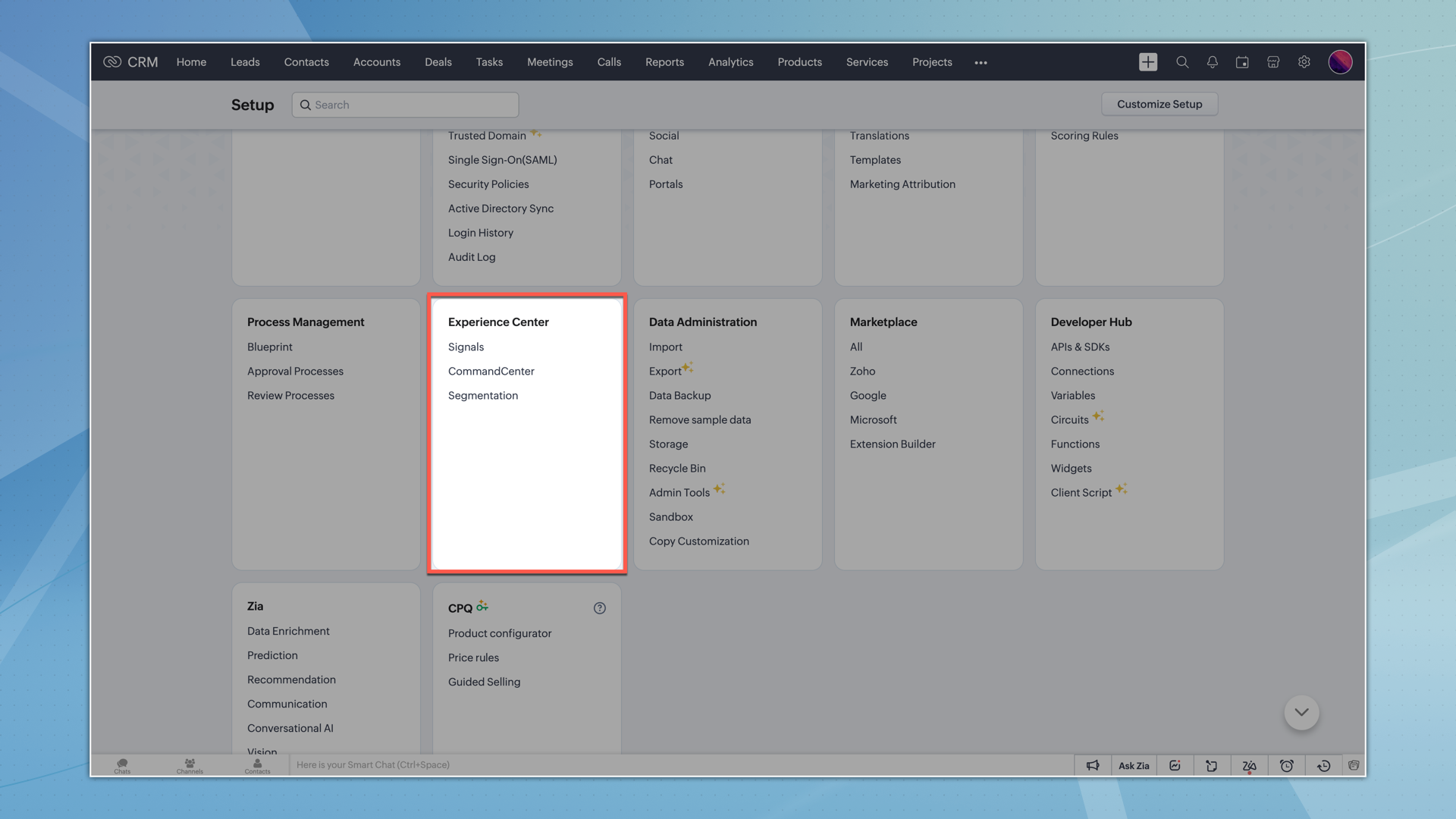Open the setup gear icon in header
The image size is (1456, 819).
[x=1304, y=62]
